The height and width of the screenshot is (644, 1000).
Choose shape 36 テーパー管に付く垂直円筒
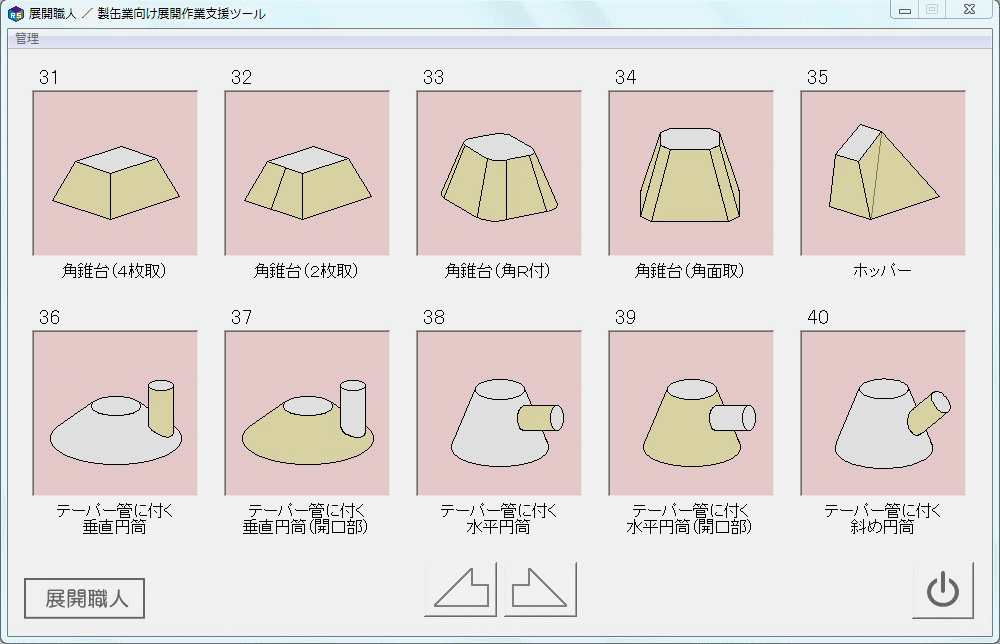tap(115, 413)
